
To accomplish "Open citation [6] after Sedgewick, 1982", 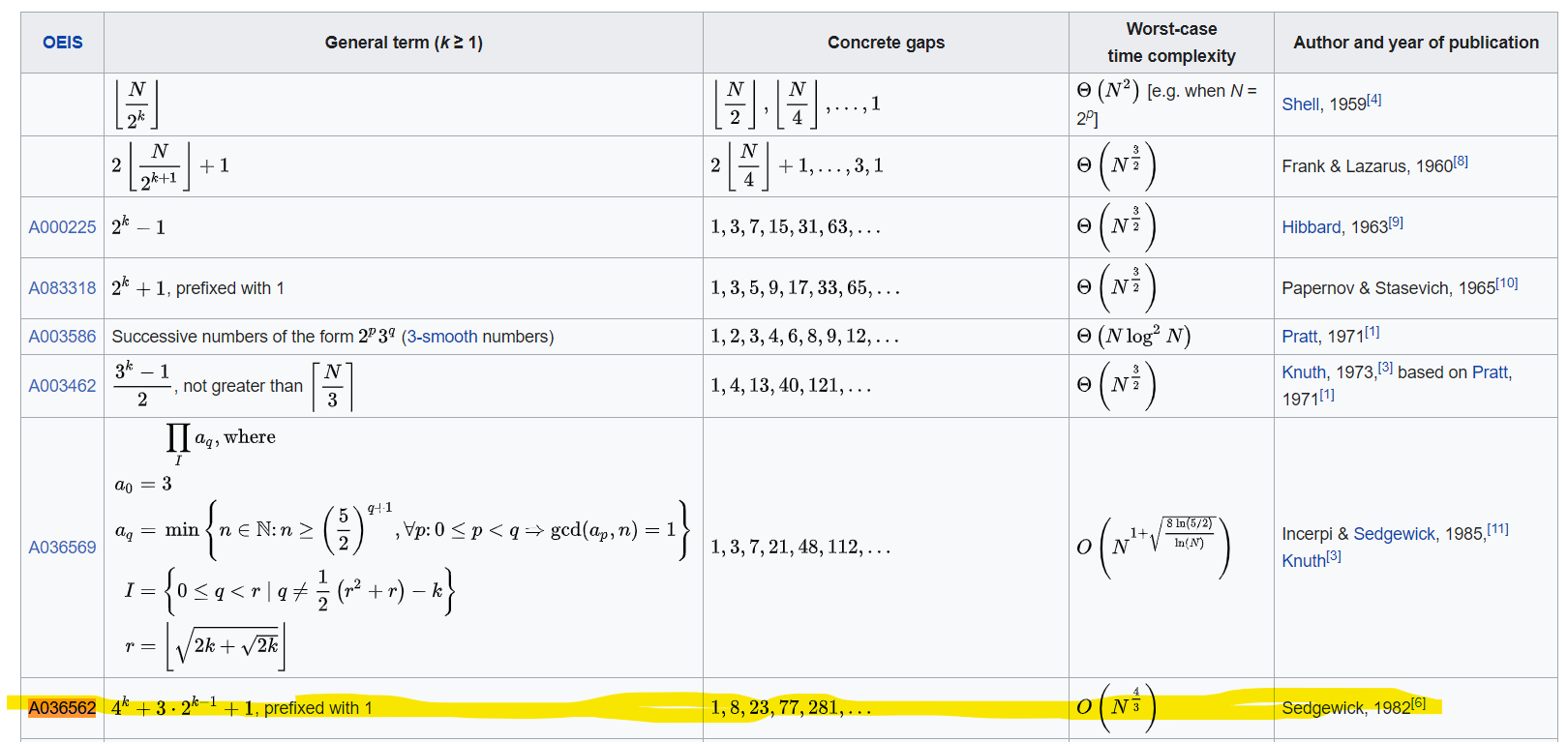I will pyautogui.click(x=1418, y=703).
